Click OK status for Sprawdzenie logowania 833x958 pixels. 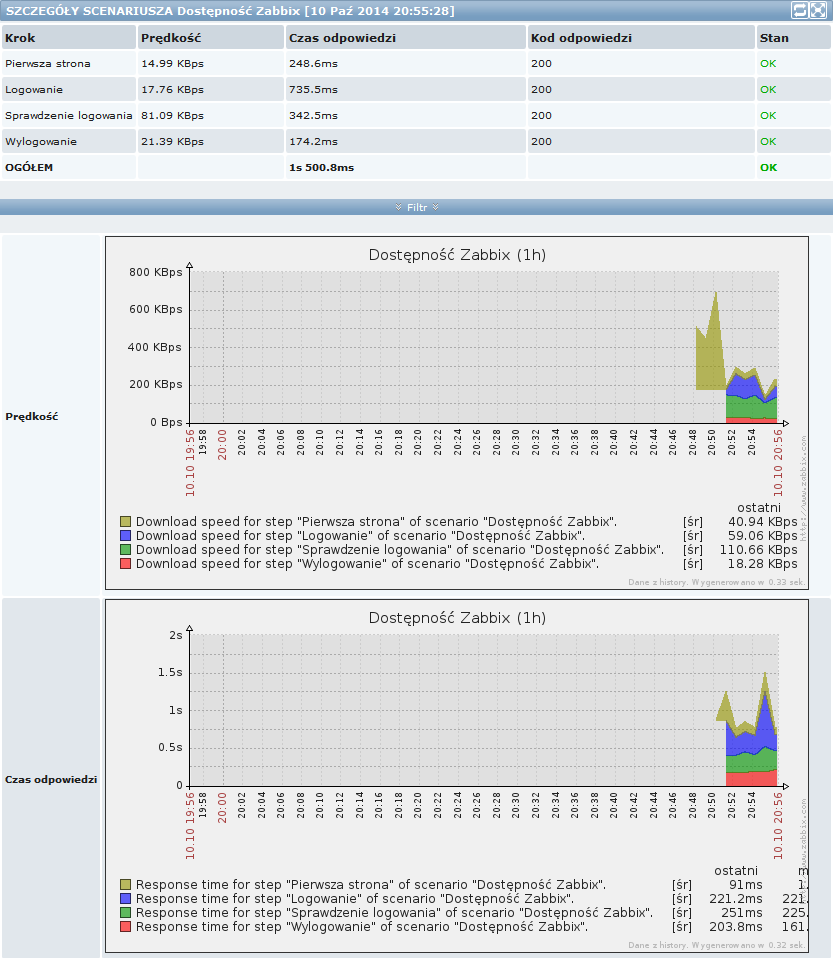[x=768, y=115]
